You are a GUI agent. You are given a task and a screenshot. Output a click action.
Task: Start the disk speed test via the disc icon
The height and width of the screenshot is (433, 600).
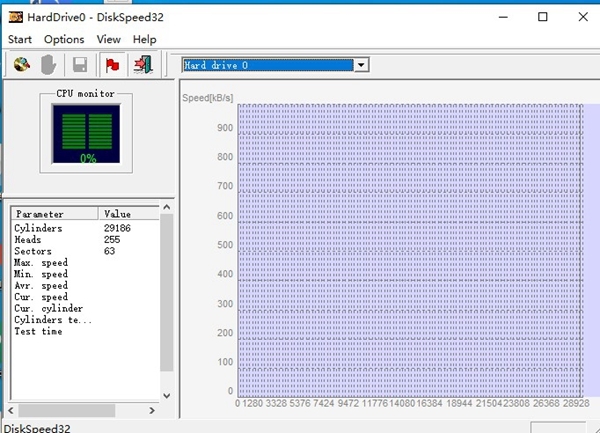(22, 65)
